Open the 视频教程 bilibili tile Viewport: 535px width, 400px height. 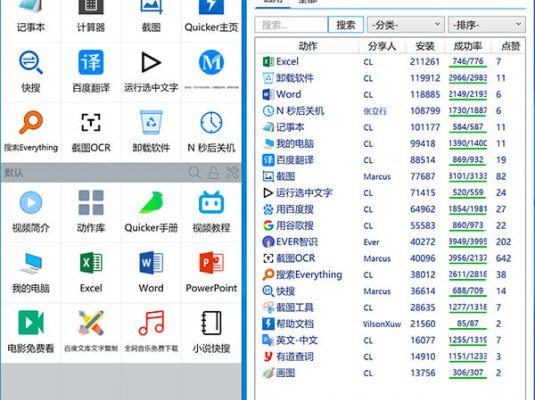point(211,212)
